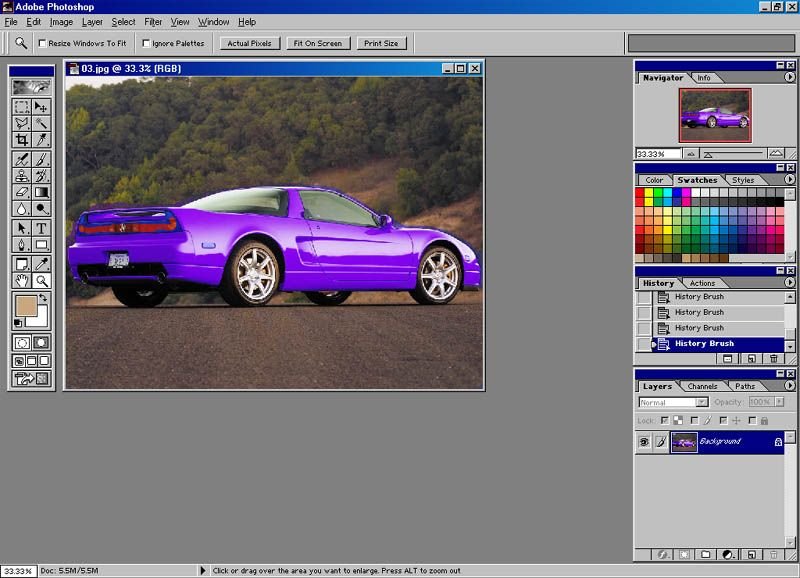Select the Move tool
The width and height of the screenshot is (800, 578).
point(41,107)
